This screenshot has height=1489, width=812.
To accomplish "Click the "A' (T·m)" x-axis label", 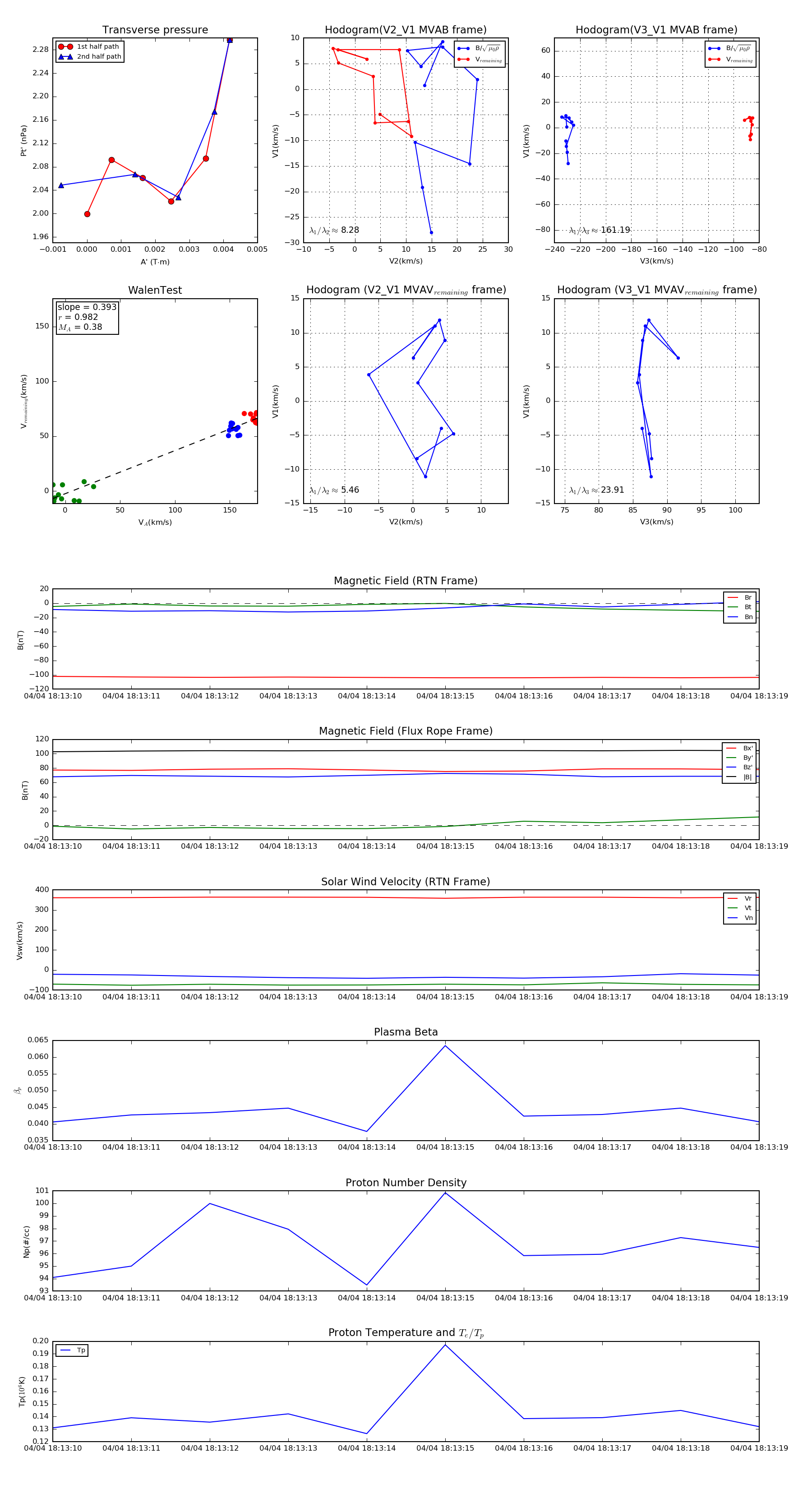I will coord(155,262).
